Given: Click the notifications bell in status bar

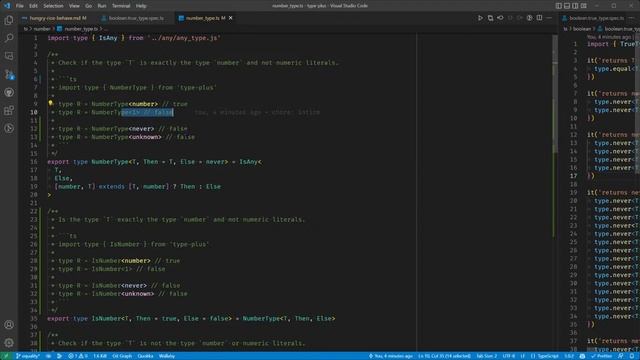Looking at the screenshot, I should point(632,356).
